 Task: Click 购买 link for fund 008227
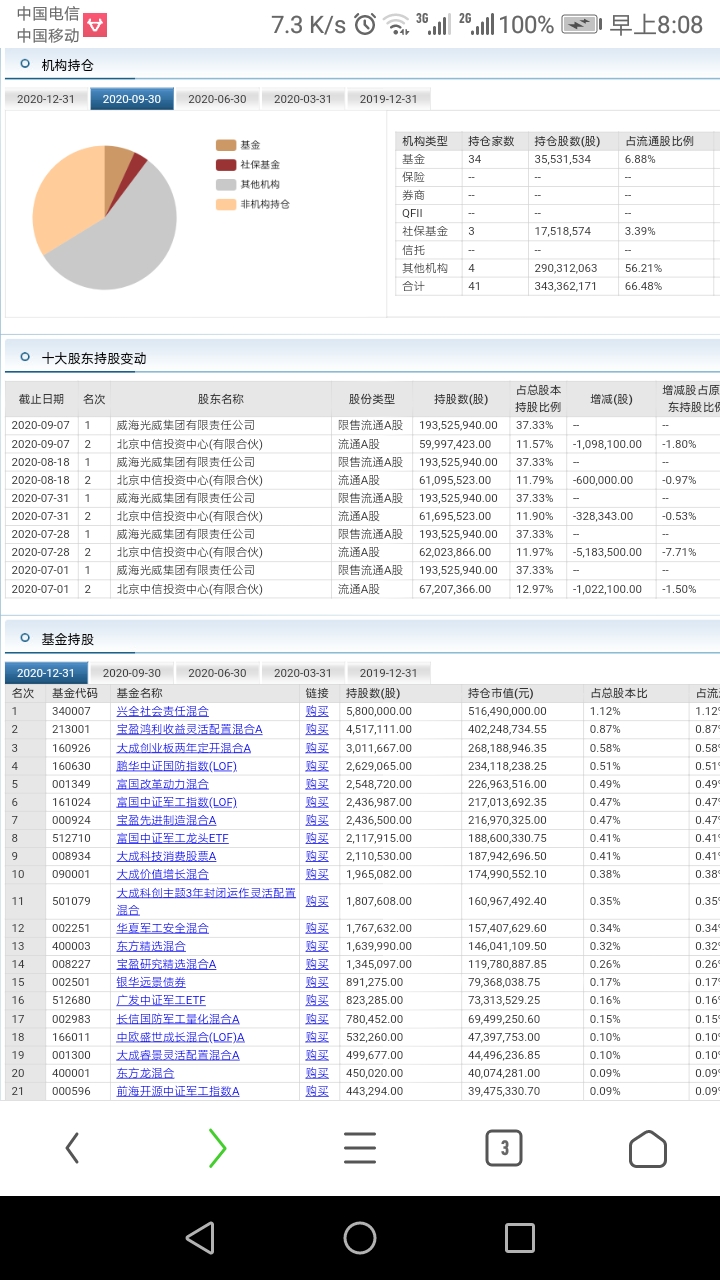click(x=317, y=964)
